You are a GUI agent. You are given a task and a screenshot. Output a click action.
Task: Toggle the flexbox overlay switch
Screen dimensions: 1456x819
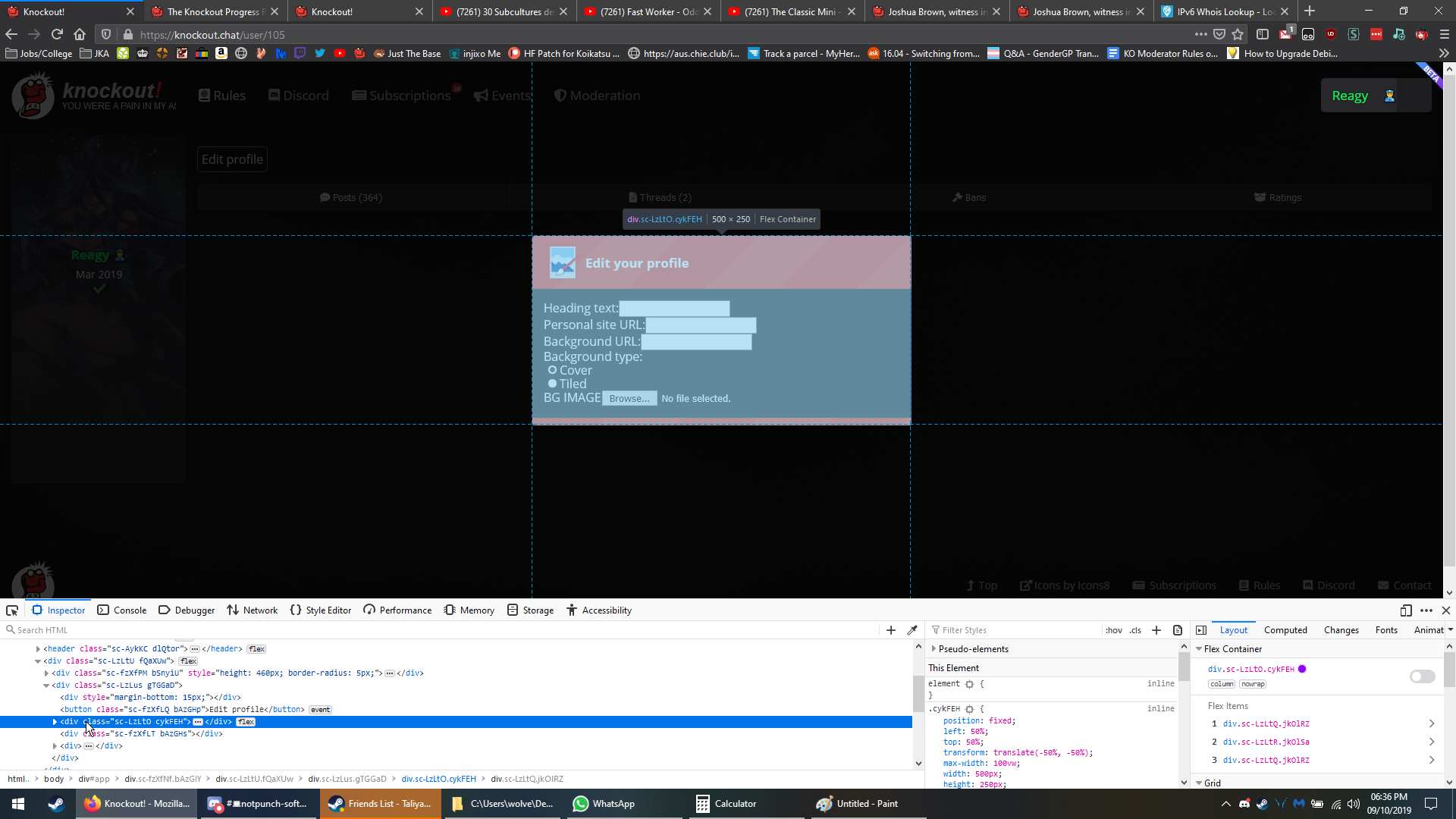[x=1423, y=676]
